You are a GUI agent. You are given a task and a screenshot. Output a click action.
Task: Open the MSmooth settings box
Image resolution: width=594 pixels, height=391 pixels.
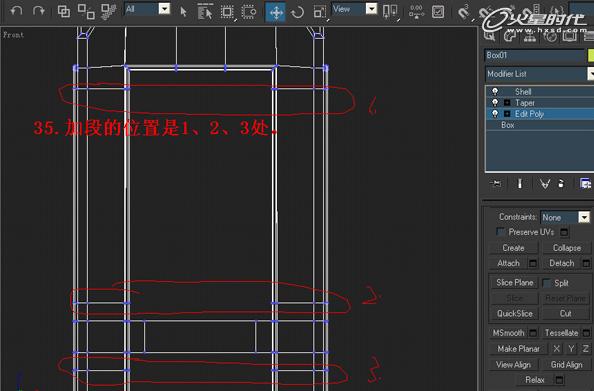point(533,333)
